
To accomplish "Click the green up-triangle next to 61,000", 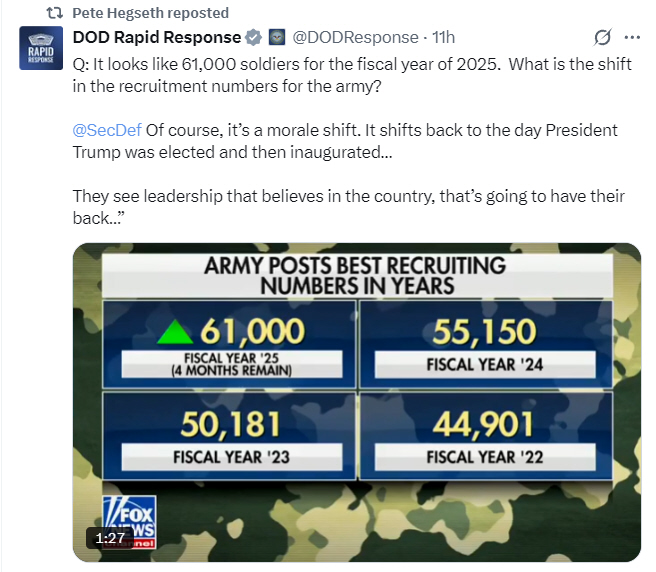I will pyautogui.click(x=175, y=332).
